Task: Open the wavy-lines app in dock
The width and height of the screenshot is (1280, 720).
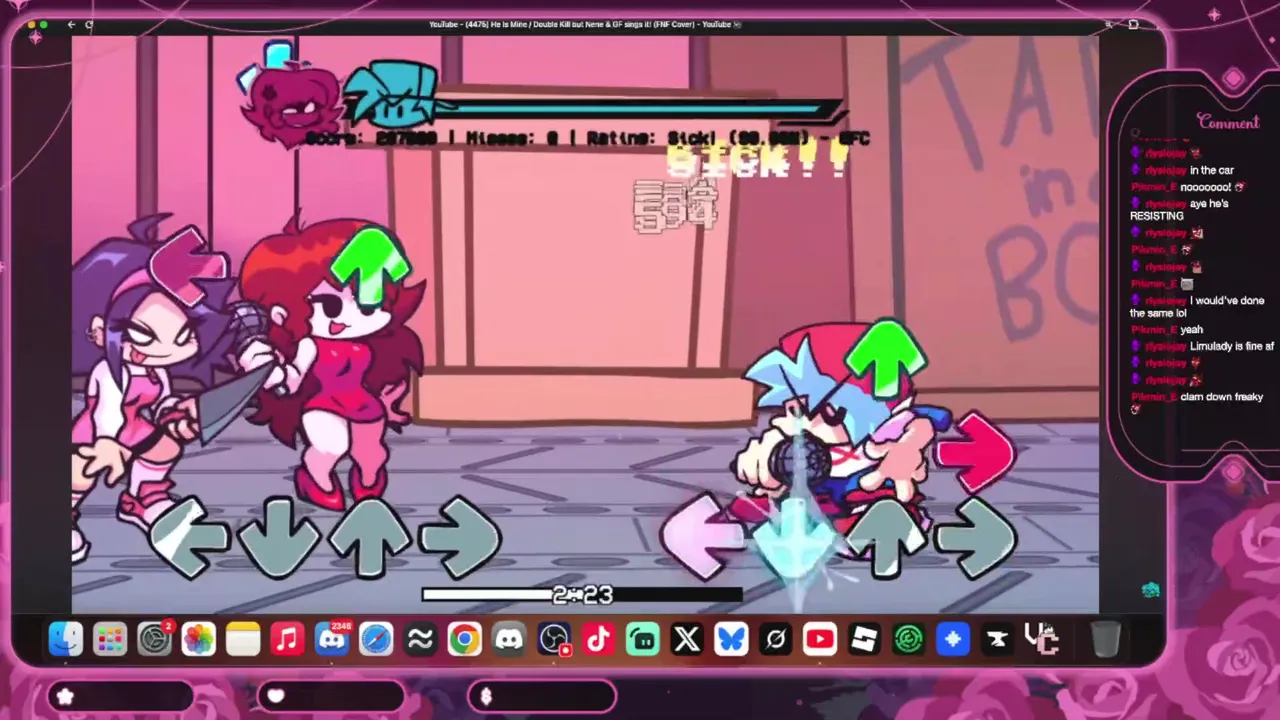Action: (x=420, y=639)
